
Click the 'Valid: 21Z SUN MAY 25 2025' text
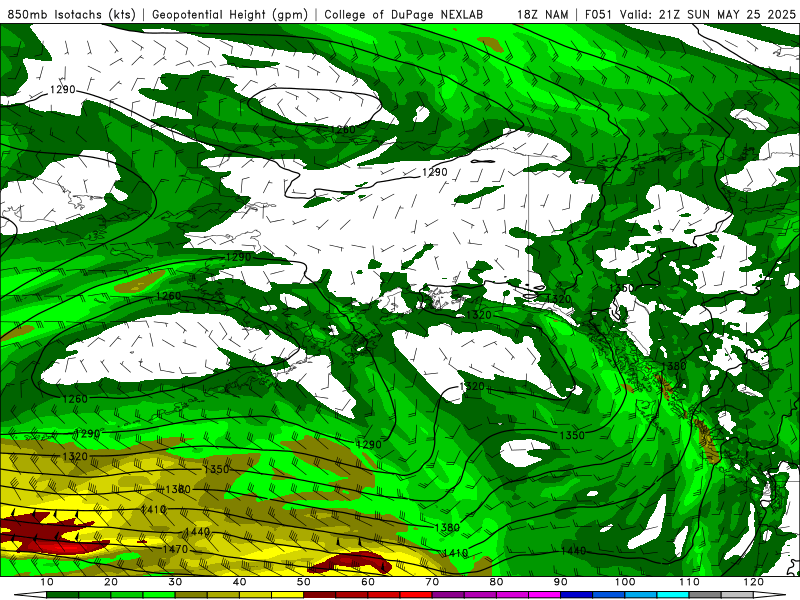coord(708,14)
